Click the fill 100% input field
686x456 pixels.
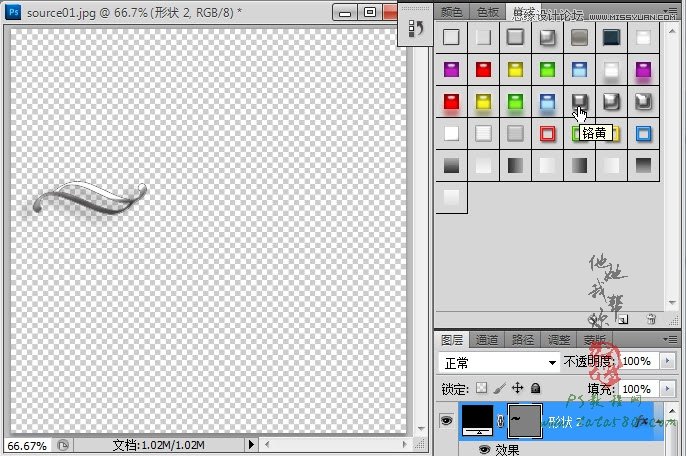point(640,389)
